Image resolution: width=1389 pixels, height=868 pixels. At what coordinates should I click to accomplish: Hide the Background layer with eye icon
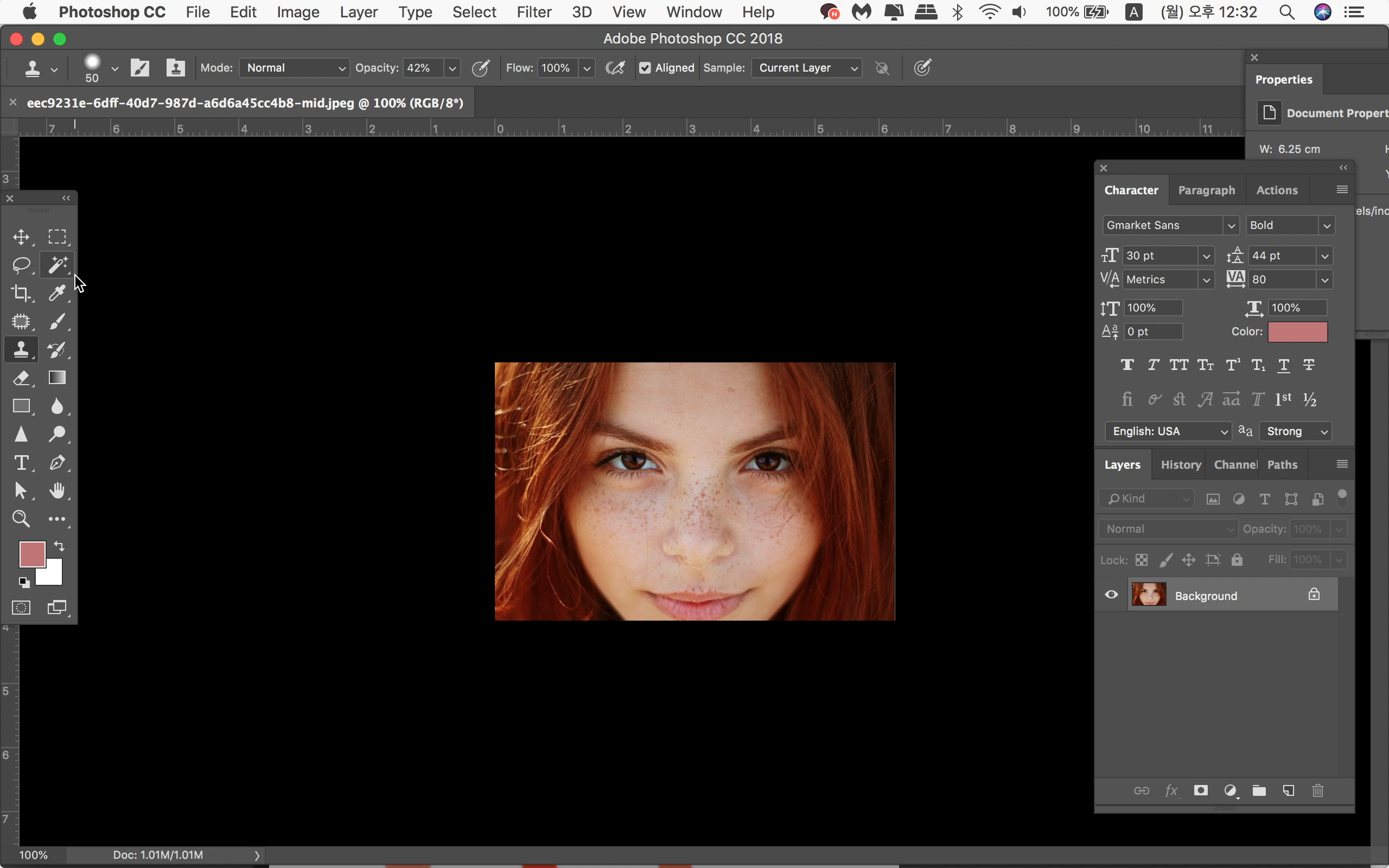[x=1111, y=595]
